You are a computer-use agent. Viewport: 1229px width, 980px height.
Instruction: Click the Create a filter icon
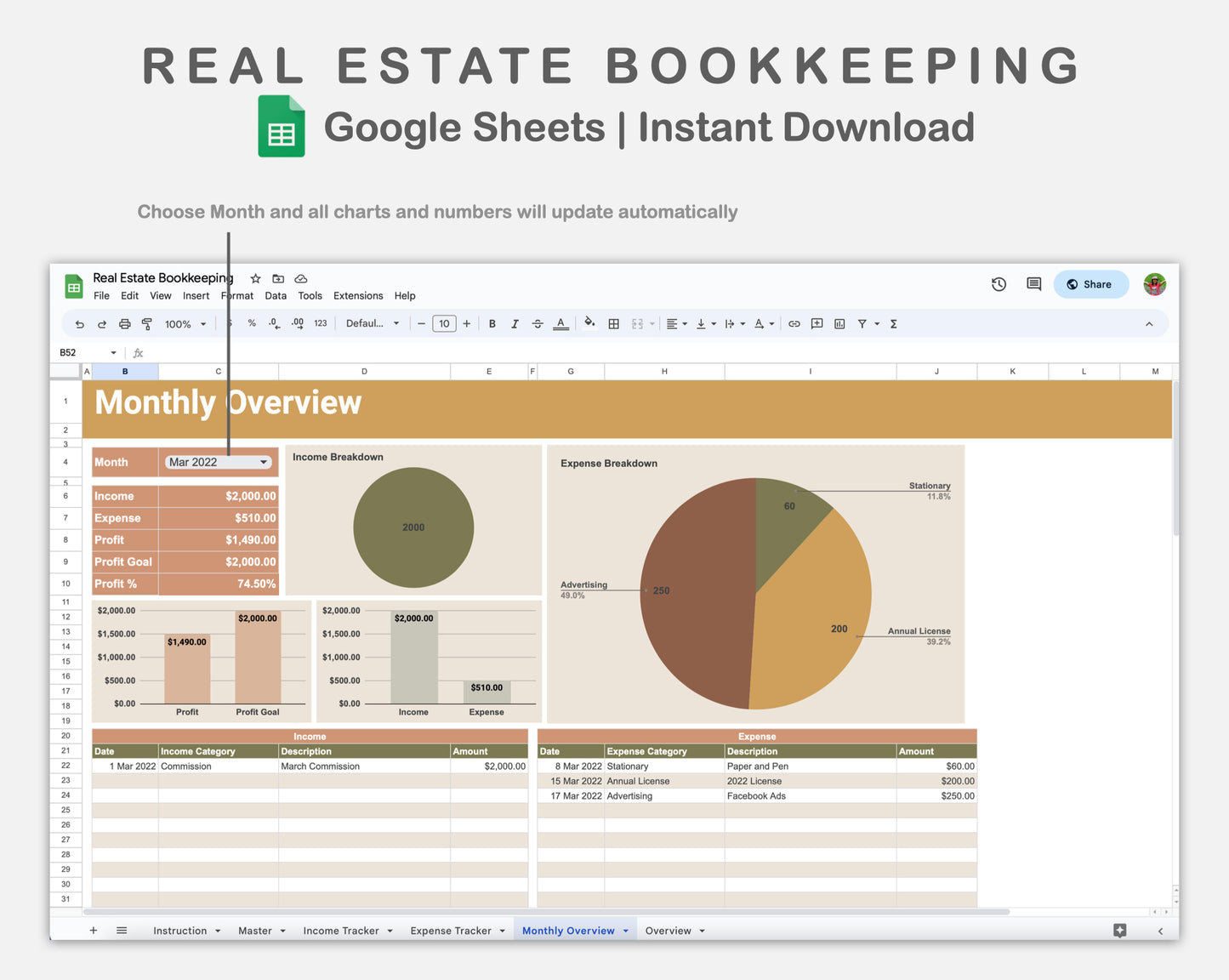[862, 323]
